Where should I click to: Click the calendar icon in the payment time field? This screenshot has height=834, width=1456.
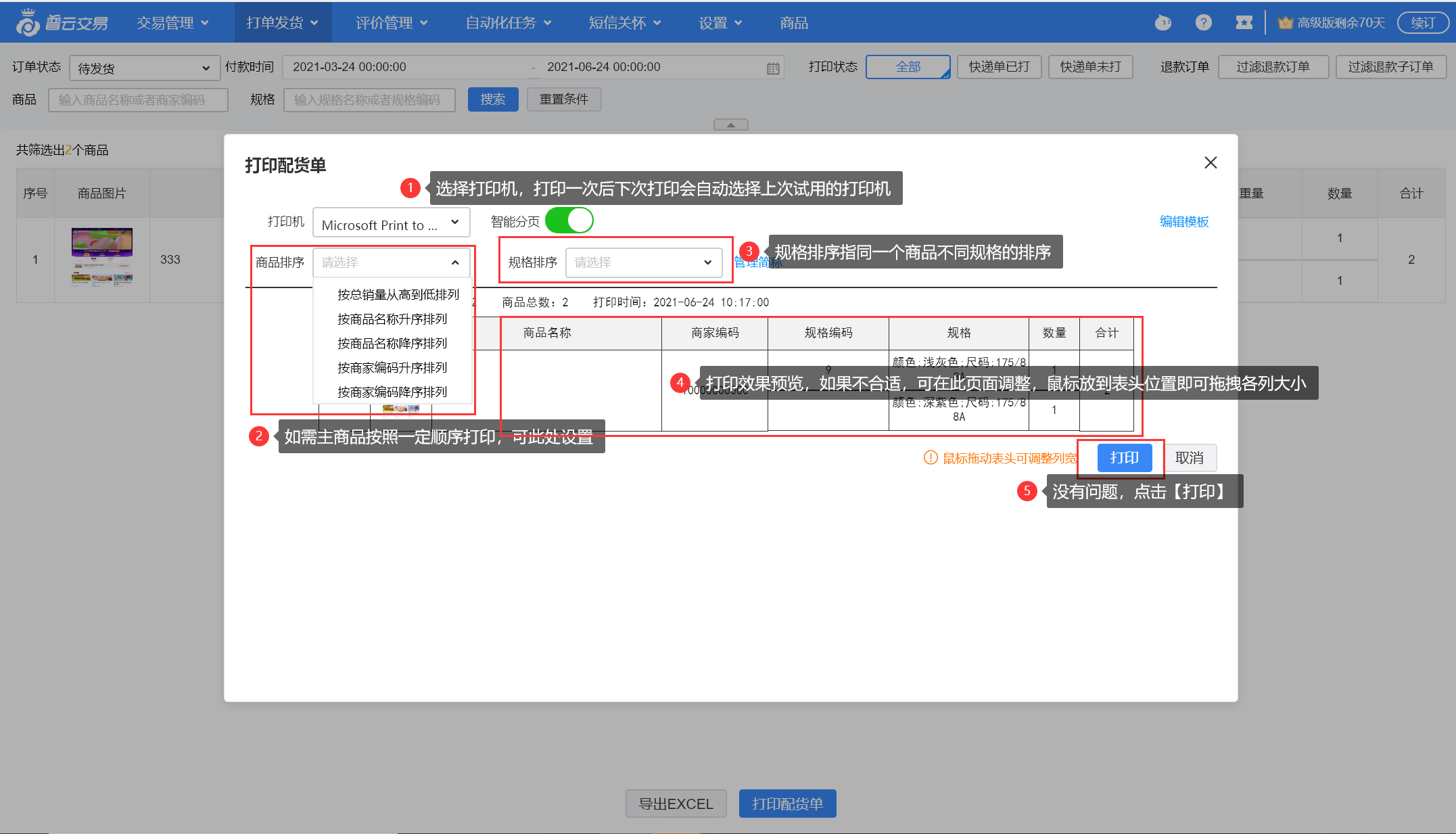[x=773, y=68]
